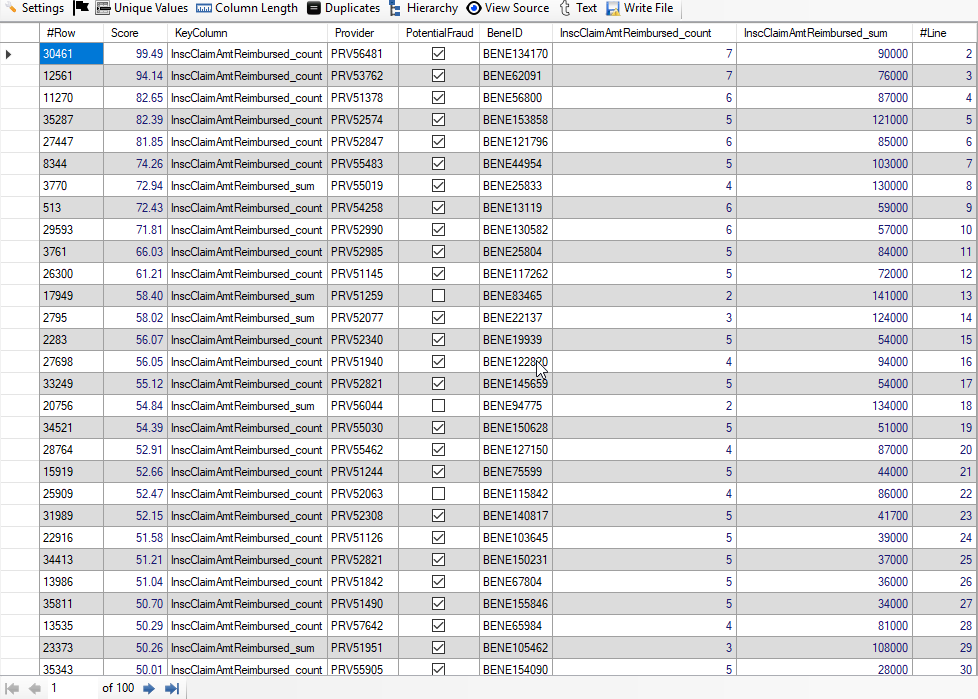Click the current page number field
978x699 pixels.
(72, 688)
